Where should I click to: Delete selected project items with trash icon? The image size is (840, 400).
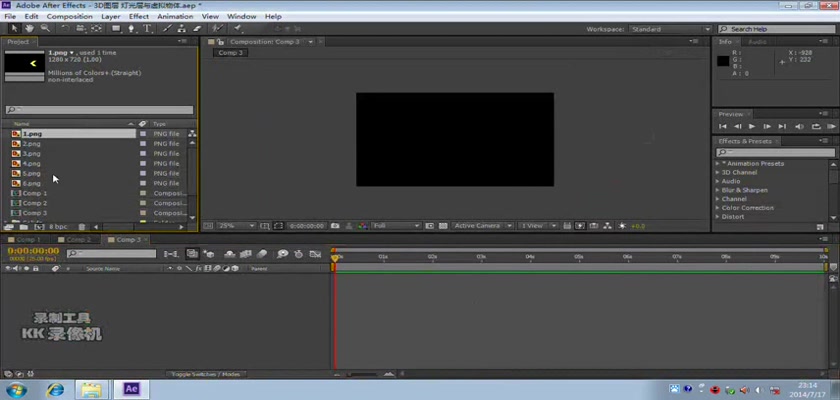[81, 227]
